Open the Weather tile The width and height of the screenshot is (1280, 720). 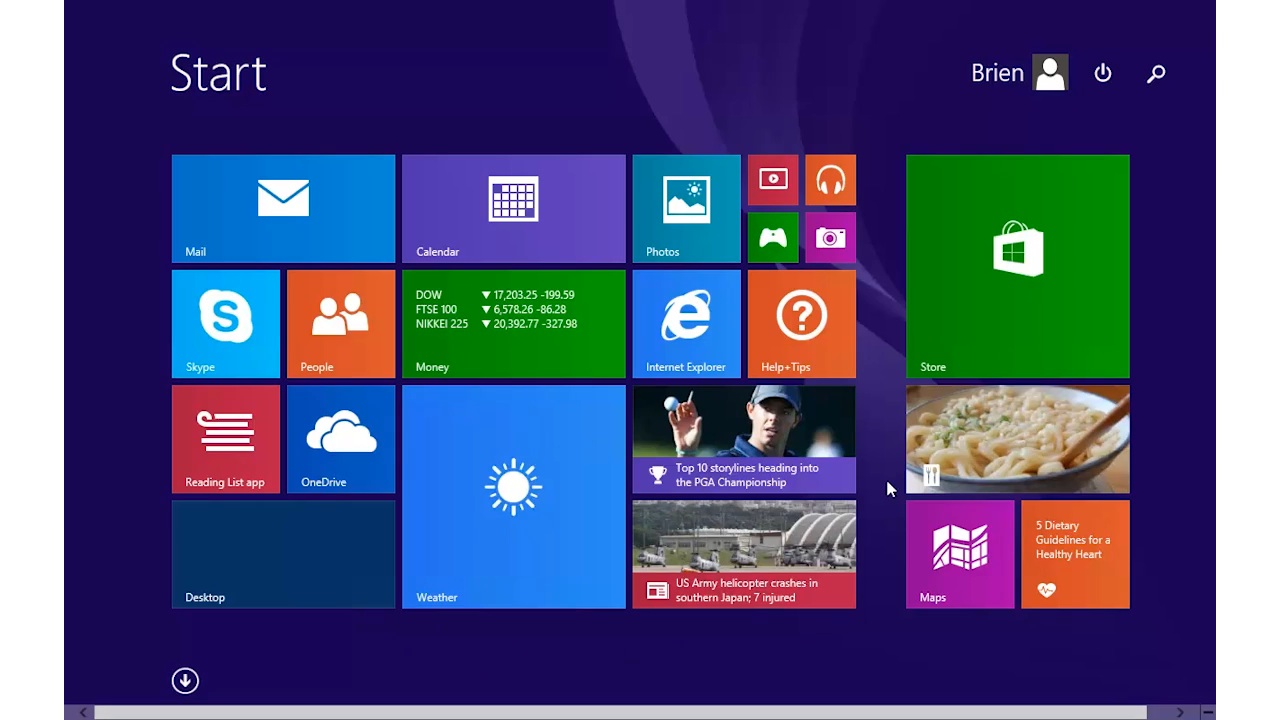click(x=513, y=497)
